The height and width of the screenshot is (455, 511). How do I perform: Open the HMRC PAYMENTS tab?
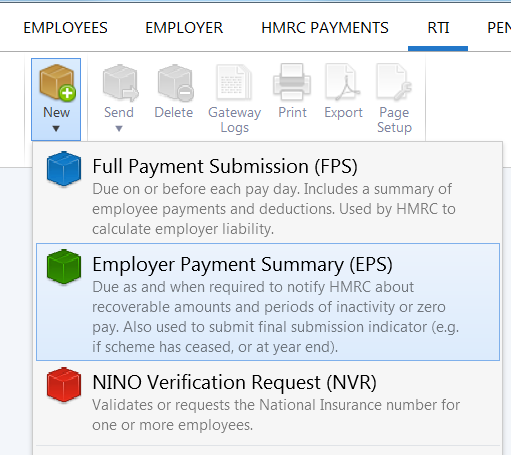325,28
